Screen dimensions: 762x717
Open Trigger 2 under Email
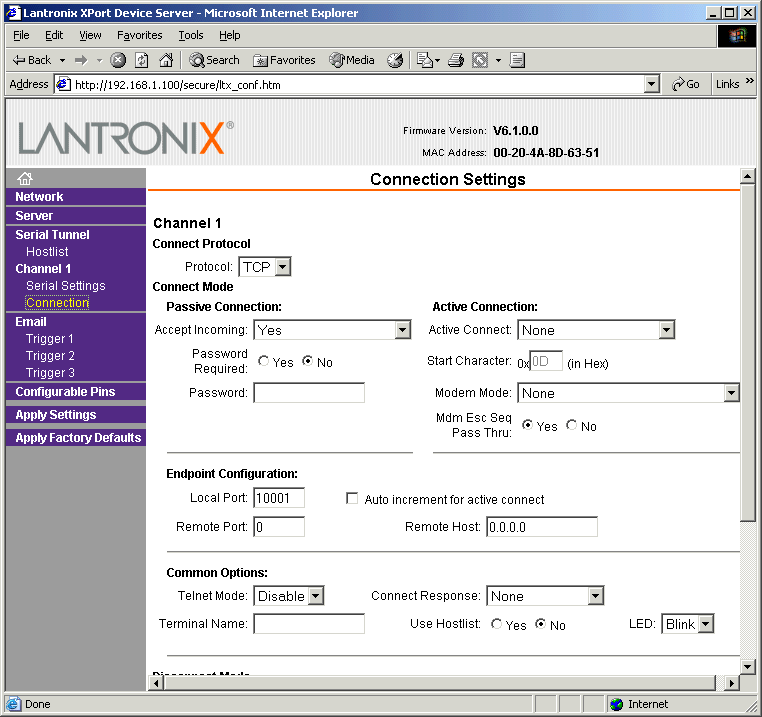[x=50, y=355]
